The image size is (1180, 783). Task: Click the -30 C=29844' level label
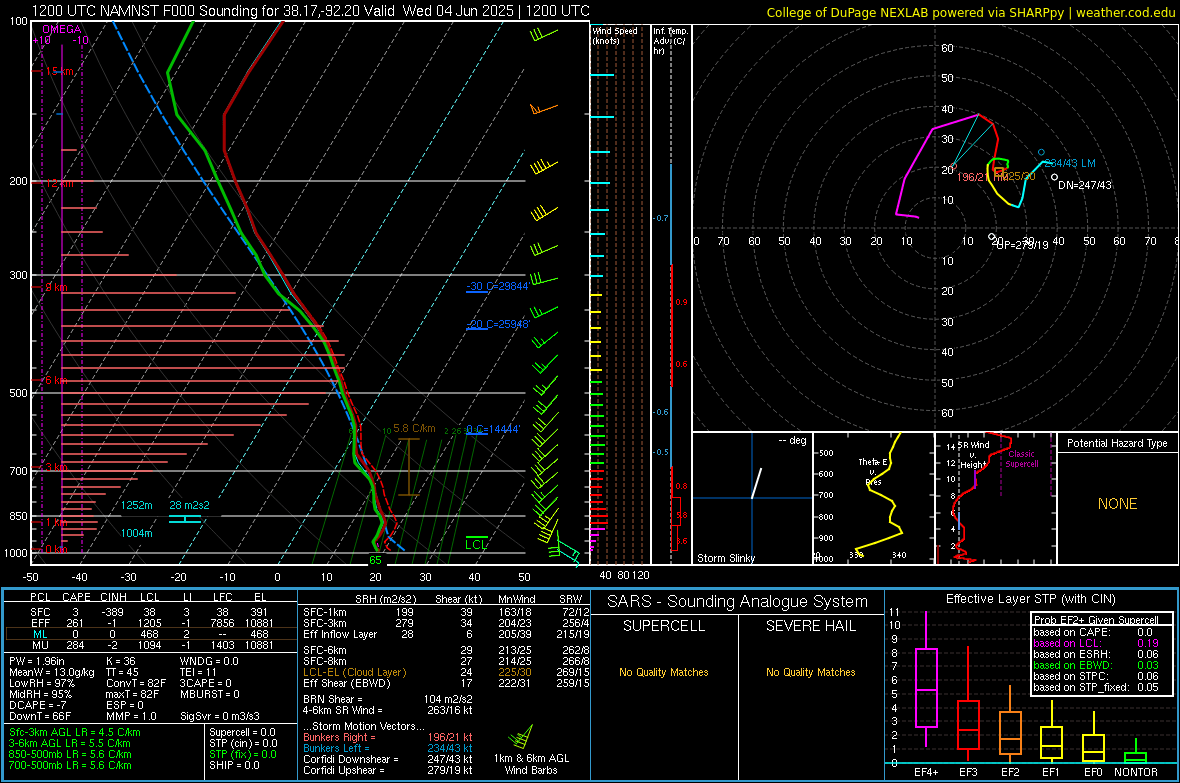(x=497, y=286)
